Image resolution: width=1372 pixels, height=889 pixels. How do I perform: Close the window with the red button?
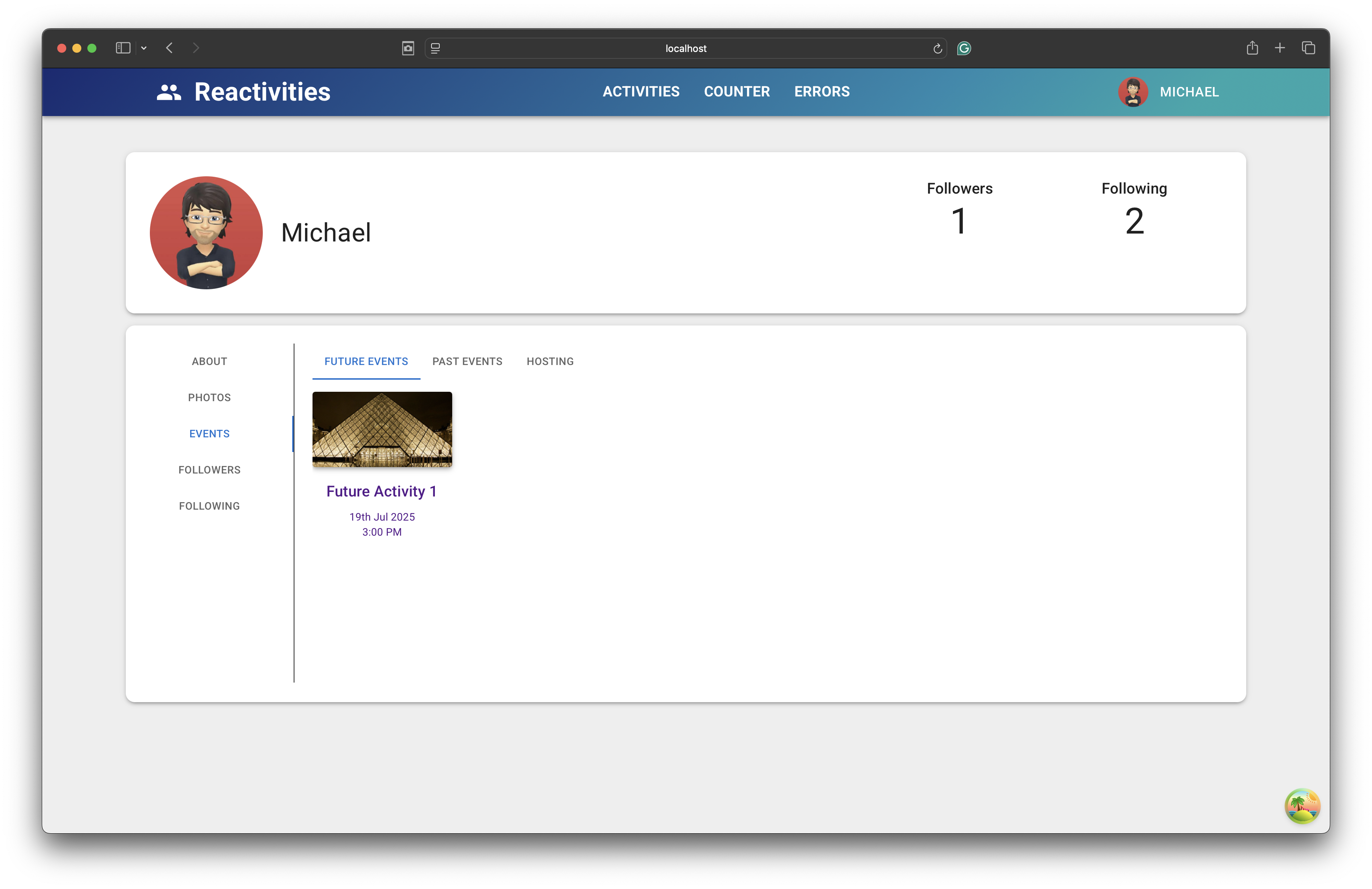click(x=62, y=49)
